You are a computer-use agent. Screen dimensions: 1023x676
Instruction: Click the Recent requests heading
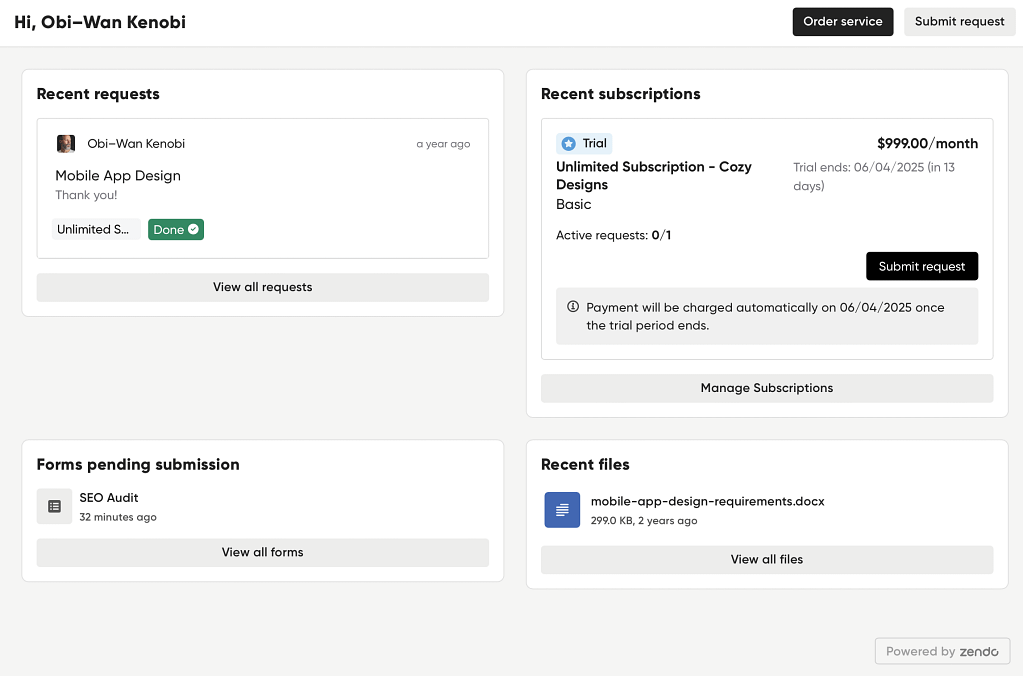tap(98, 94)
